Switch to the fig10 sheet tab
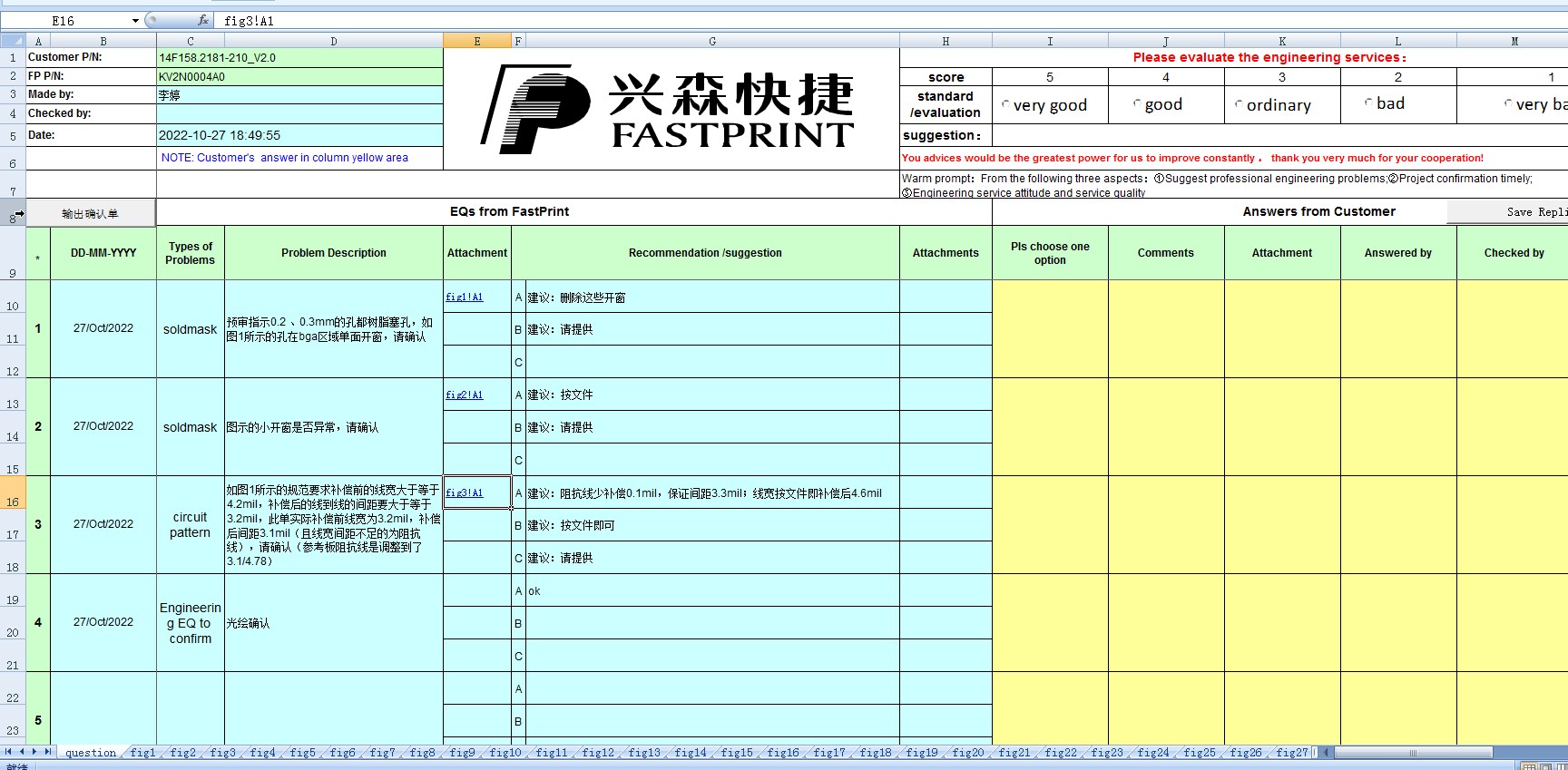This screenshot has height=770, width=1568. [x=505, y=752]
